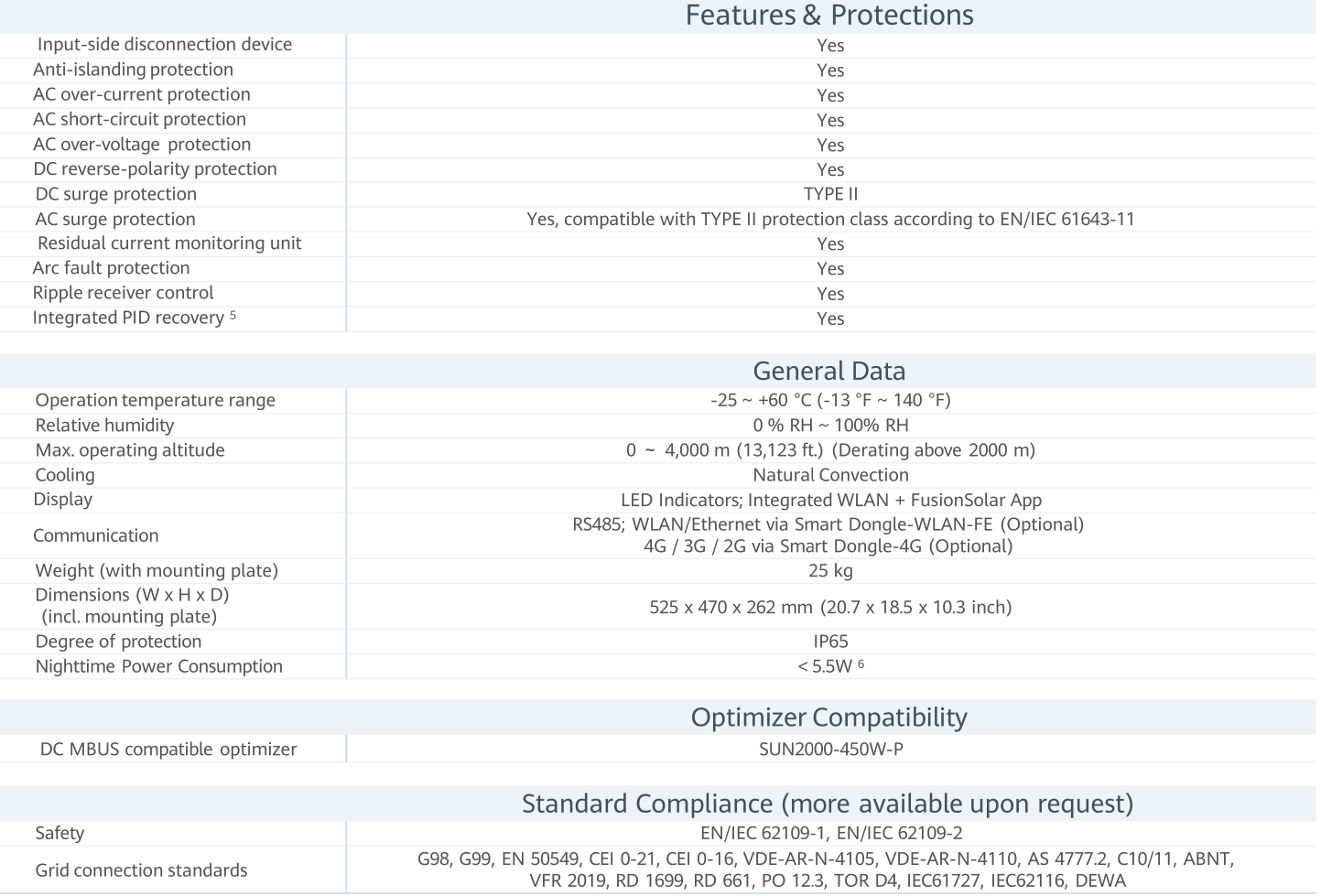
Task: Select the DC surge protection TYPE II value
Action: click(x=831, y=194)
